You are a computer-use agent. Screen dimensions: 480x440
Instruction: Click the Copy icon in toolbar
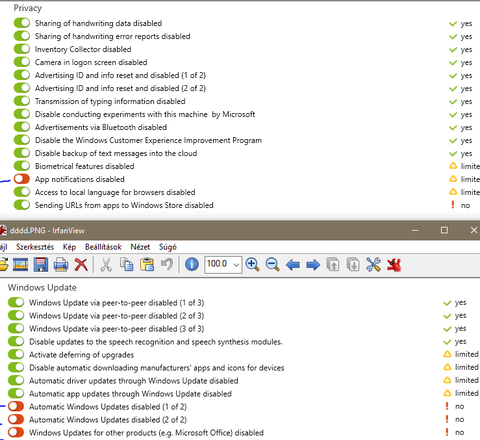[x=126, y=265]
